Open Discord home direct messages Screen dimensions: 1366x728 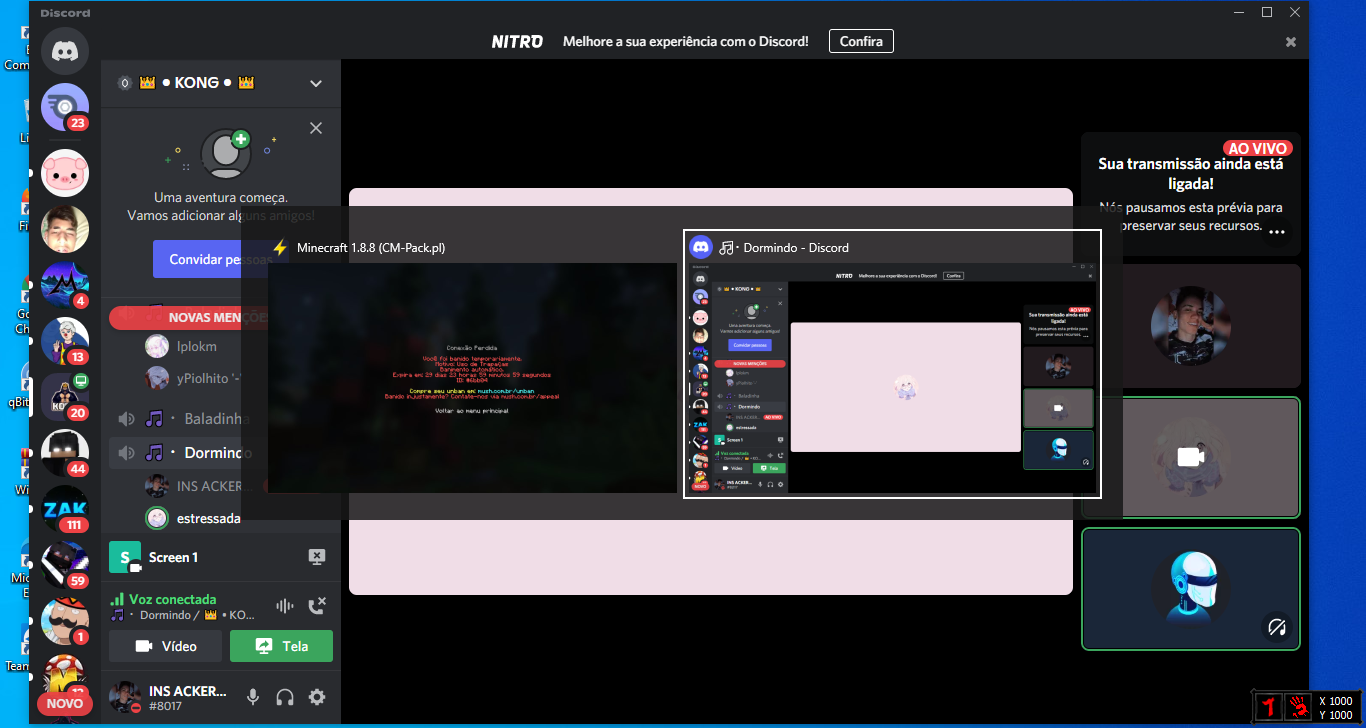pyautogui.click(x=65, y=52)
